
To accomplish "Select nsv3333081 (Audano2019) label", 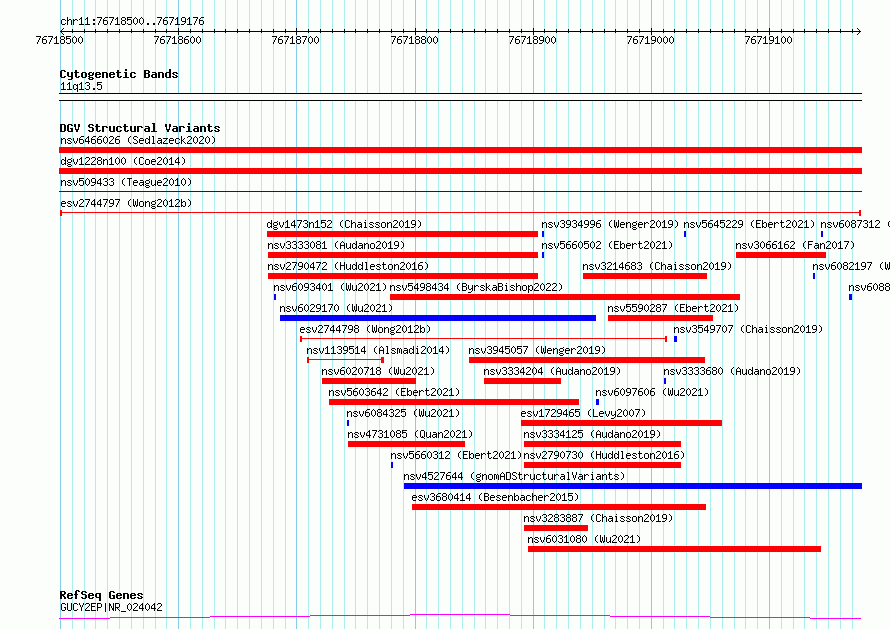I will (x=336, y=245).
